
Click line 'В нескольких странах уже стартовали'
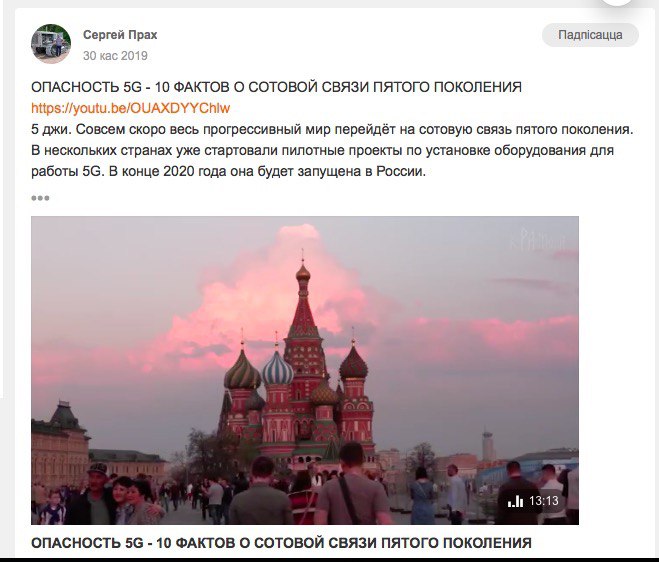322,150
